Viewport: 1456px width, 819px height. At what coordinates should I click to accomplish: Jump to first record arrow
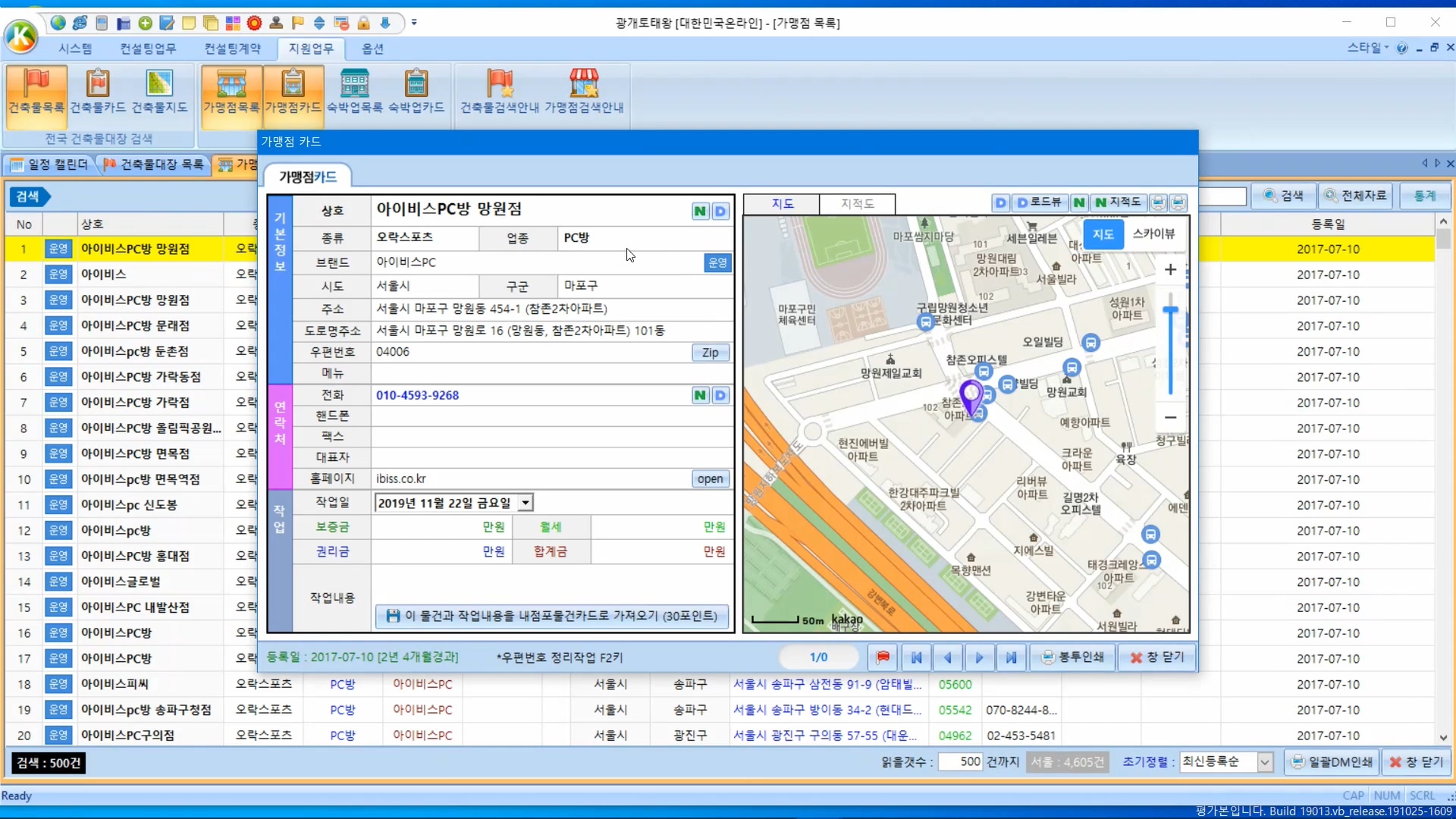point(916,657)
